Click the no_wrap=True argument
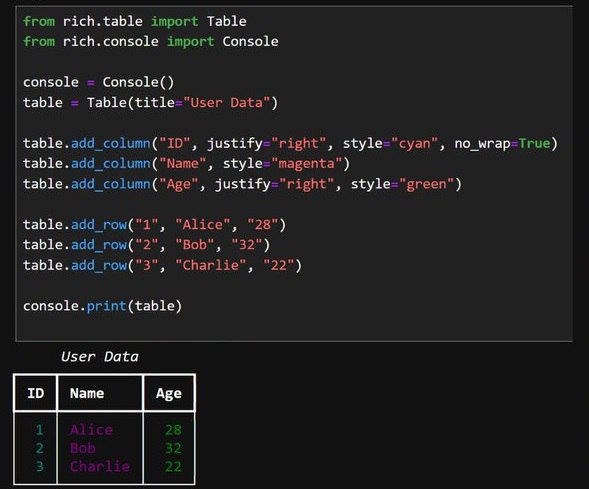589x489 pixels. [502, 143]
